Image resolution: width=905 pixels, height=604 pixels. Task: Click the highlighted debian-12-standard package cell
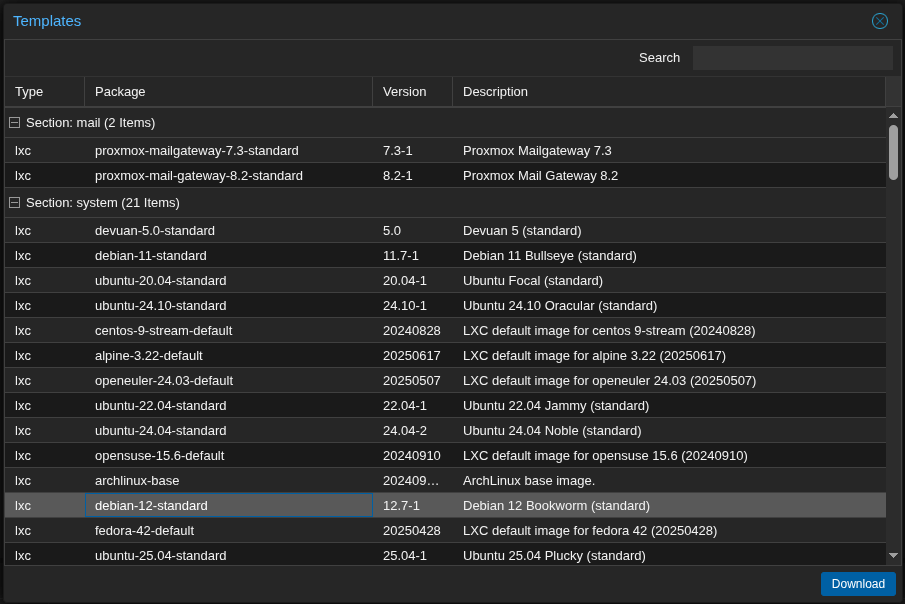point(229,505)
